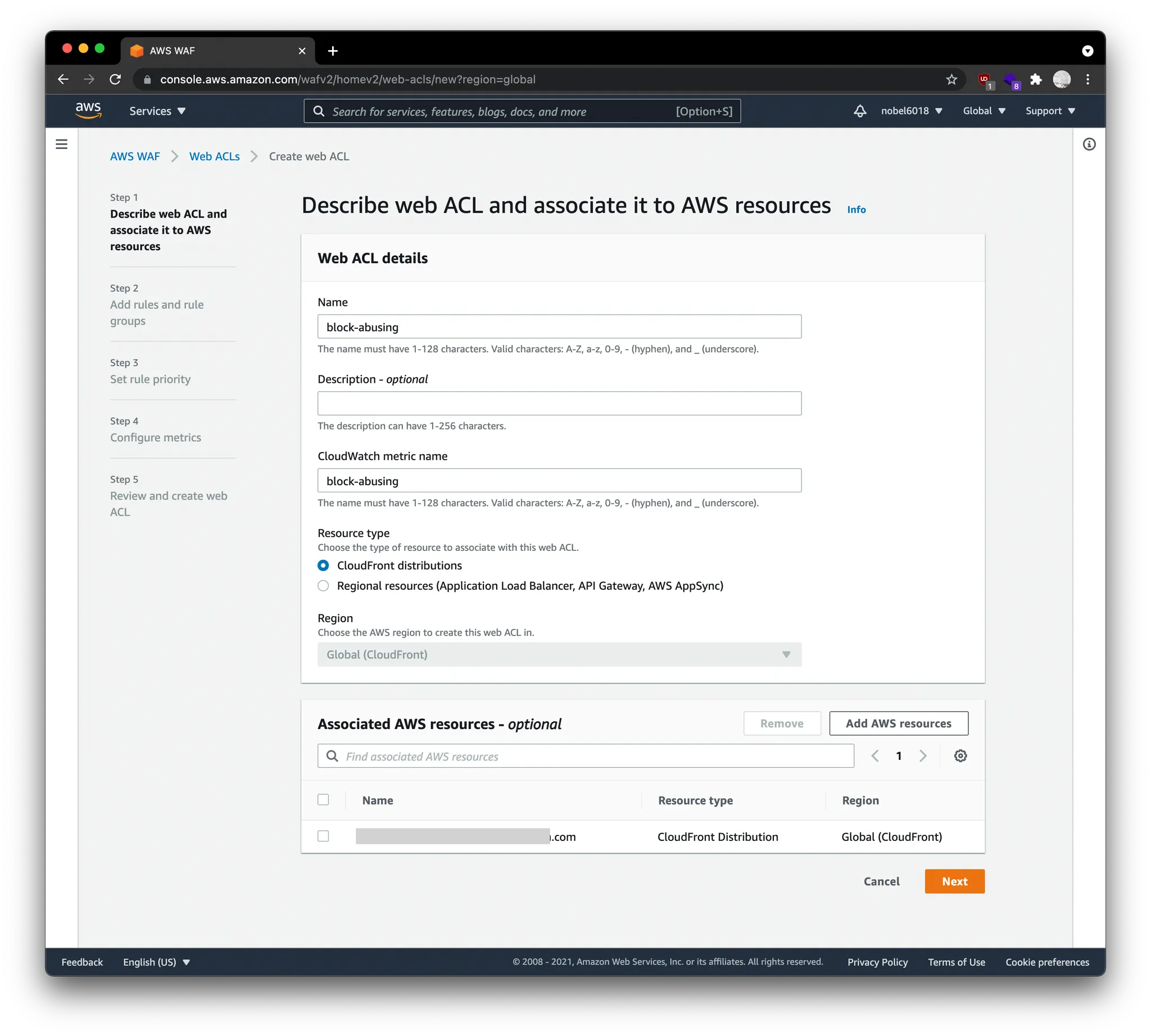1151x1036 pixels.
Task: Click the AWS logo home icon
Action: click(x=88, y=110)
